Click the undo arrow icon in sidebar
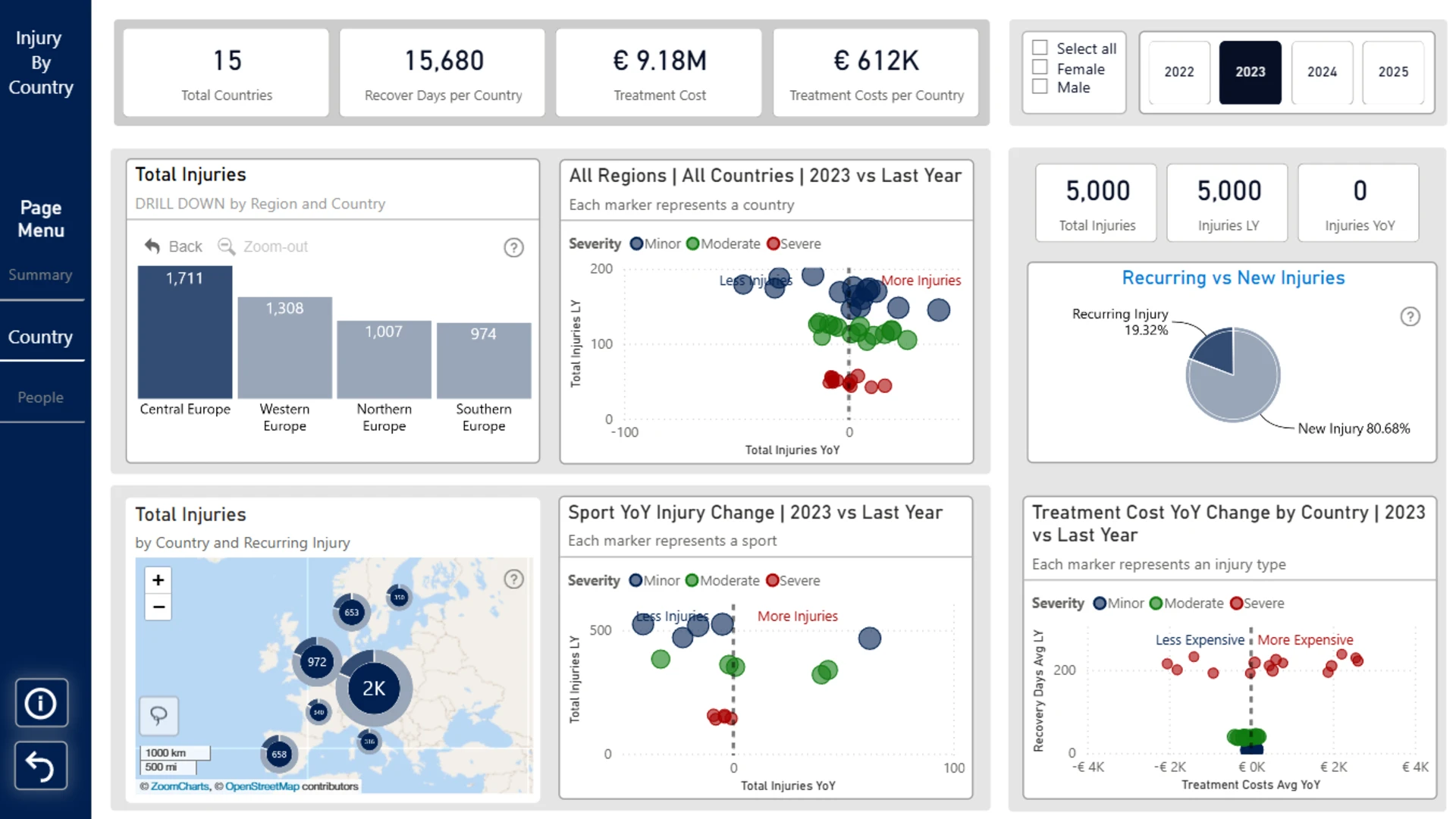The width and height of the screenshot is (1456, 819). (x=41, y=766)
